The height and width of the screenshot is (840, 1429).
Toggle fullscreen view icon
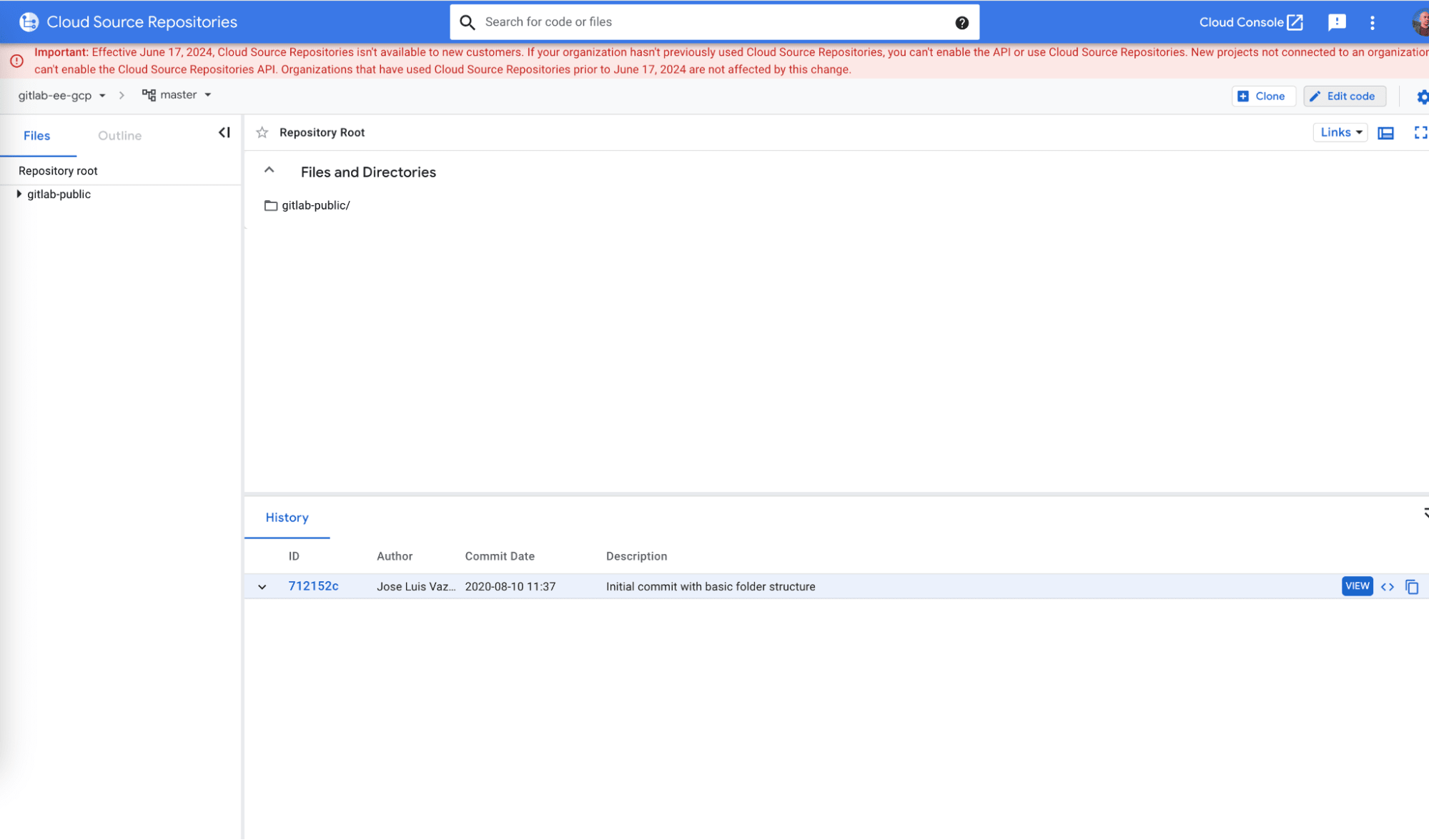(1420, 132)
